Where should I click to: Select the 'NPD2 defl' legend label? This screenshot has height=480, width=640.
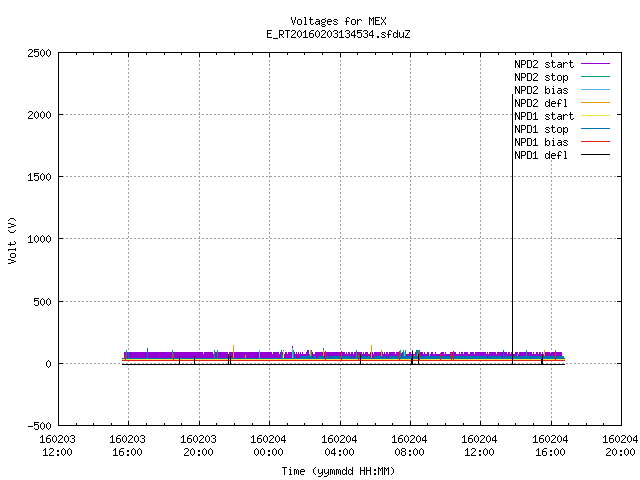pyautogui.click(x=541, y=103)
